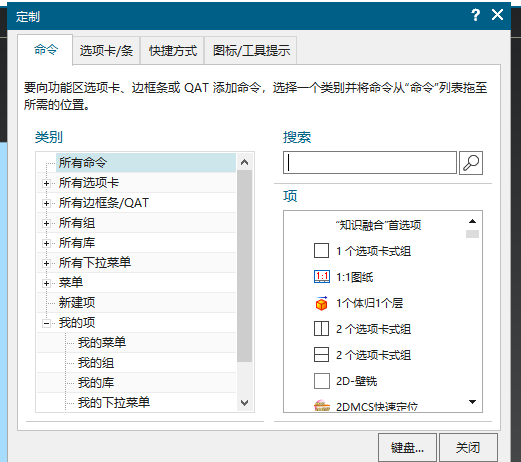Collapse the 我的项 tree node

click(46, 323)
